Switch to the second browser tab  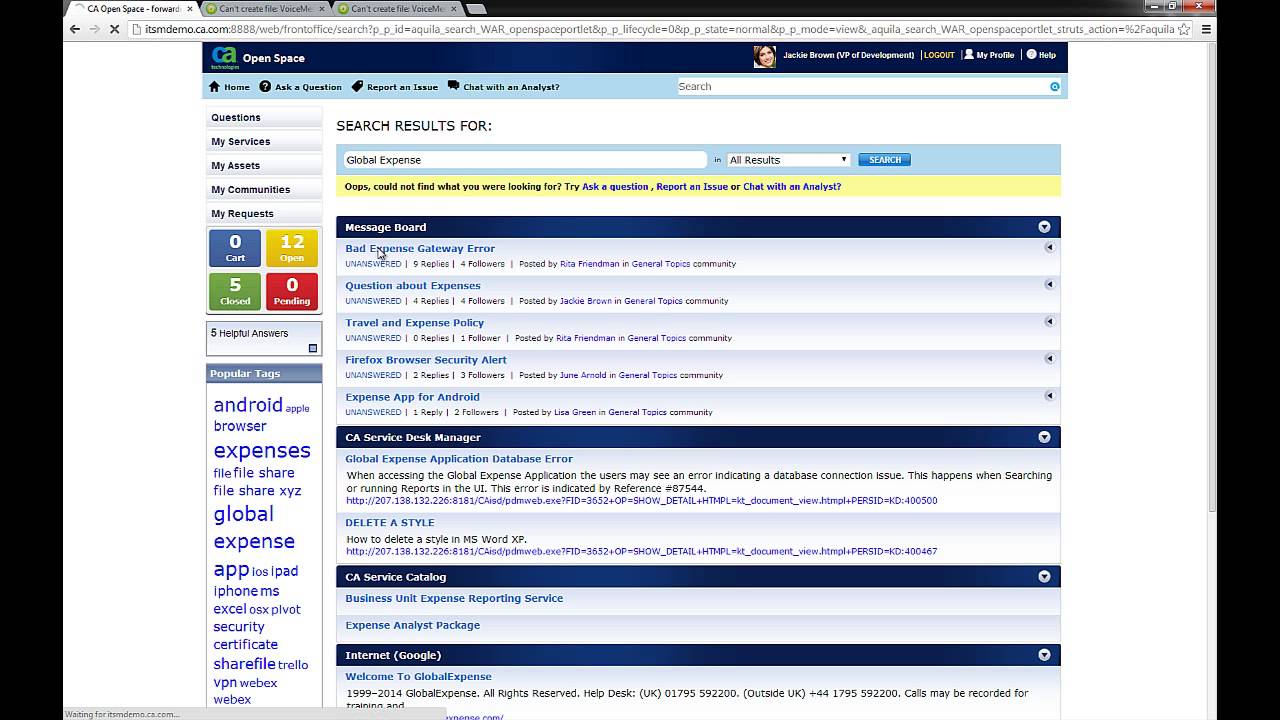(264, 8)
